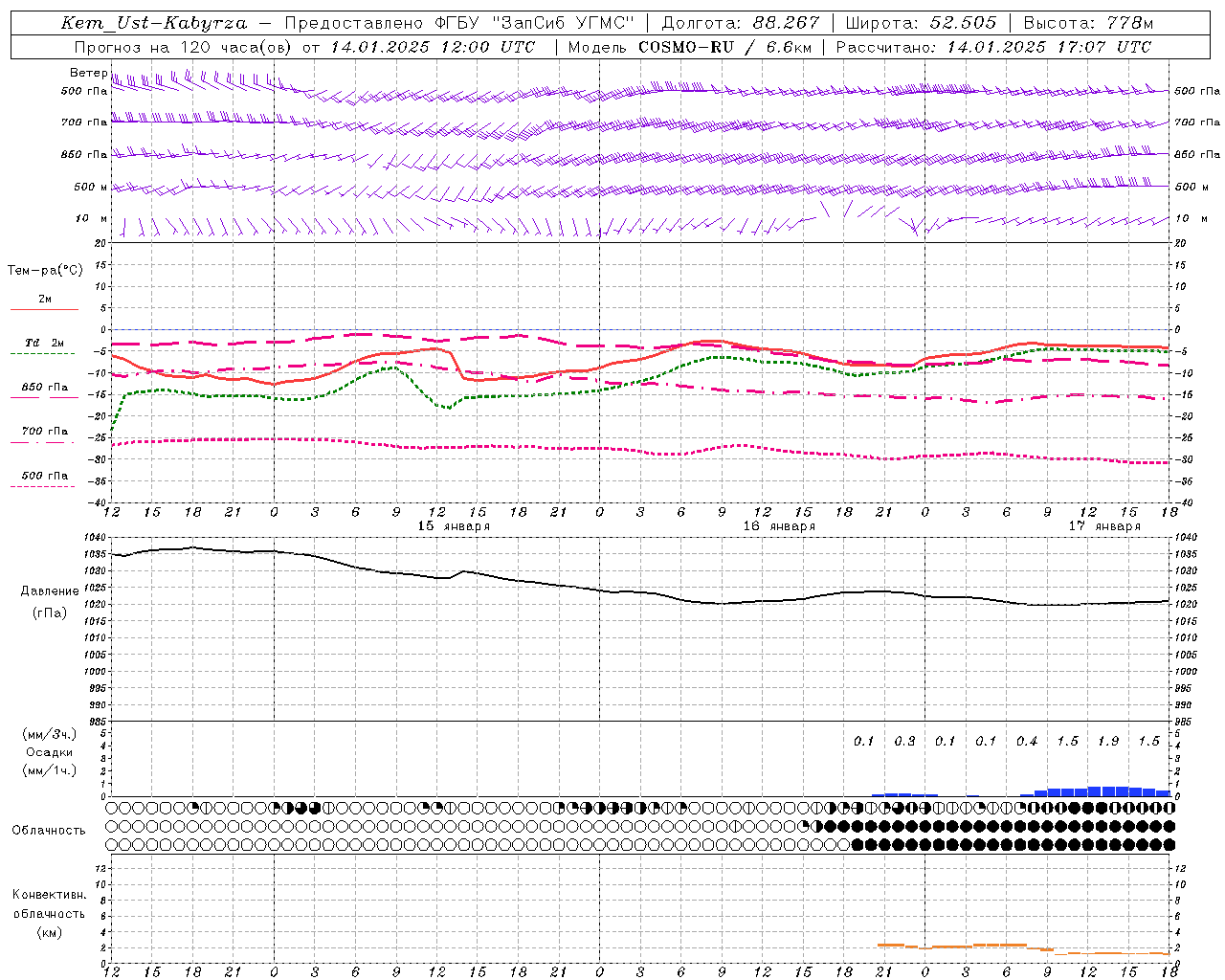1225x980 pixels.
Task: Click the 10 м wind level label on left
Action: pyautogui.click(x=92, y=219)
